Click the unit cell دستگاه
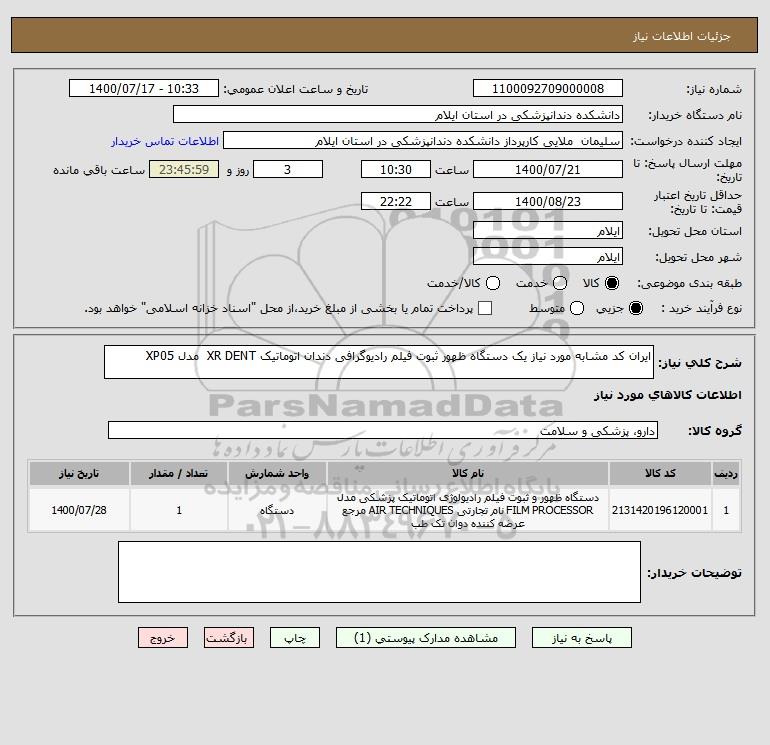770x745 pixels. point(277,510)
